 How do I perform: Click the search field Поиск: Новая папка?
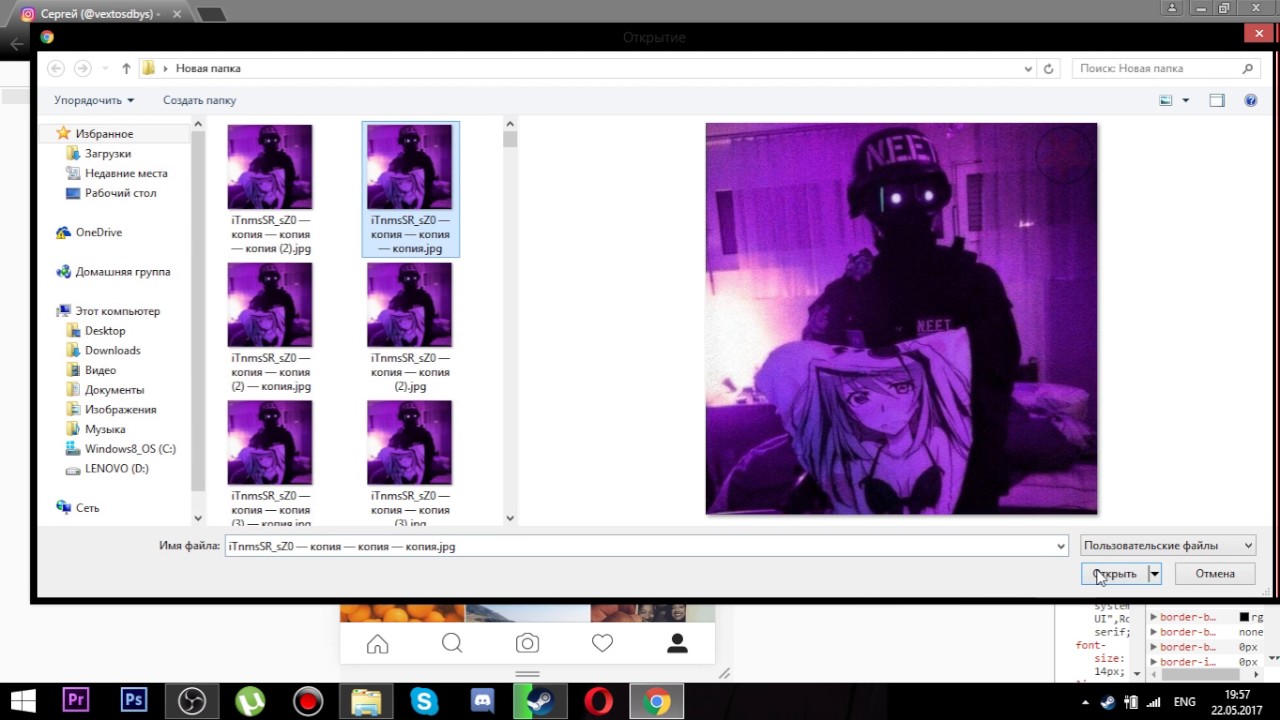point(1165,68)
